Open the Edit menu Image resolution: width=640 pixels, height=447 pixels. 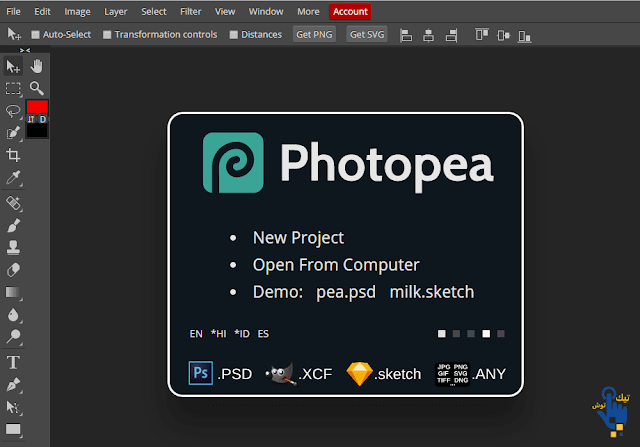point(42,11)
